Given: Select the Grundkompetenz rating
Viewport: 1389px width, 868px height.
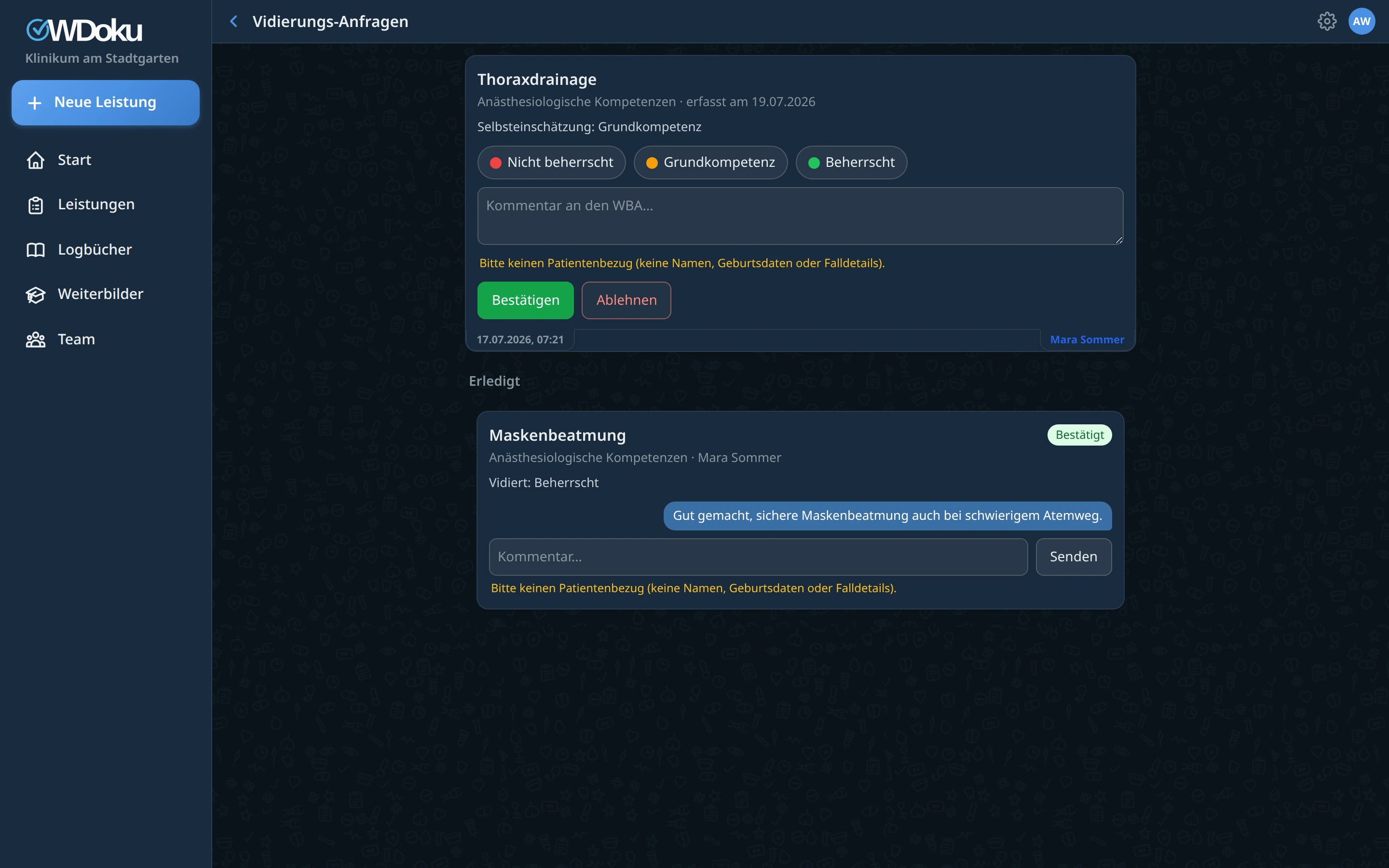Looking at the screenshot, I should pyautogui.click(x=710, y=163).
